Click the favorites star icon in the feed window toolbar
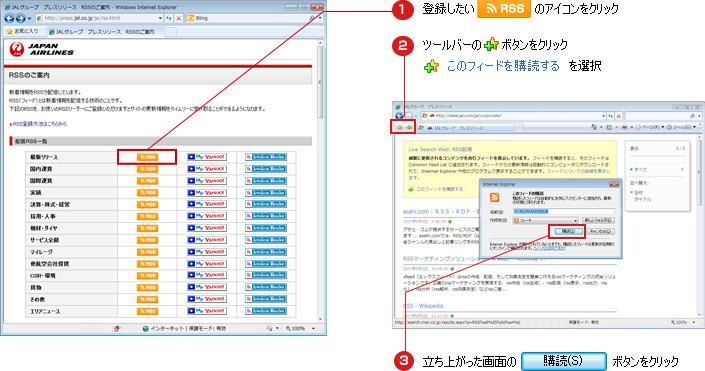Viewport: 705px width, 371px height. pos(399,128)
